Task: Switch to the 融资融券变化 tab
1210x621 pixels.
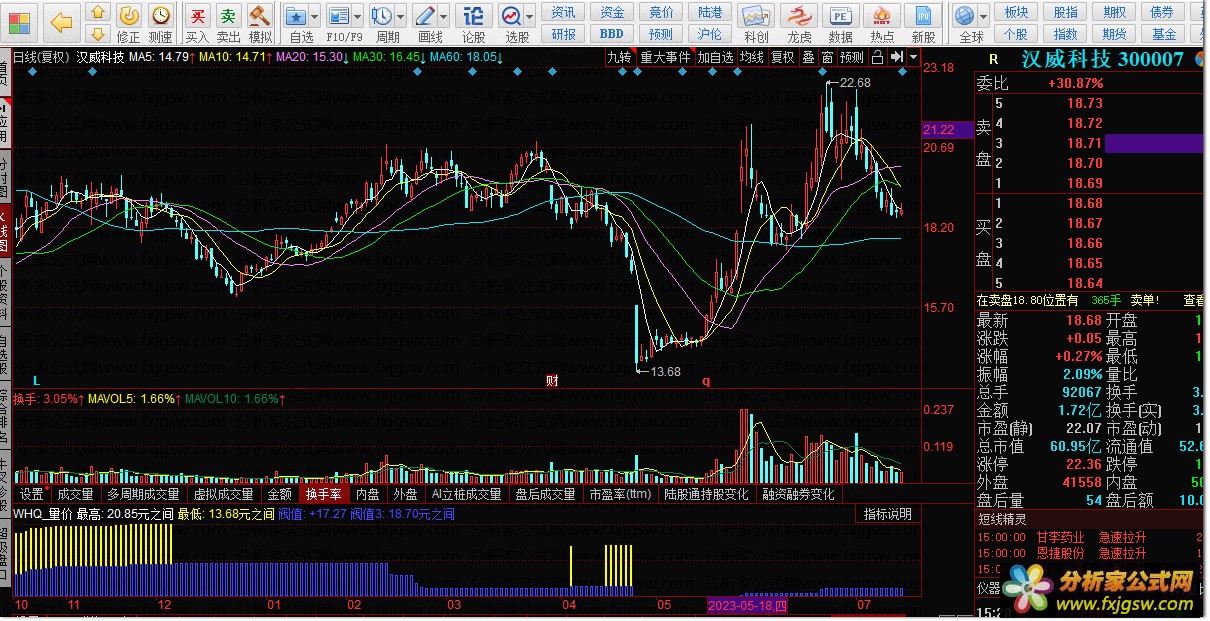Action: coord(798,494)
